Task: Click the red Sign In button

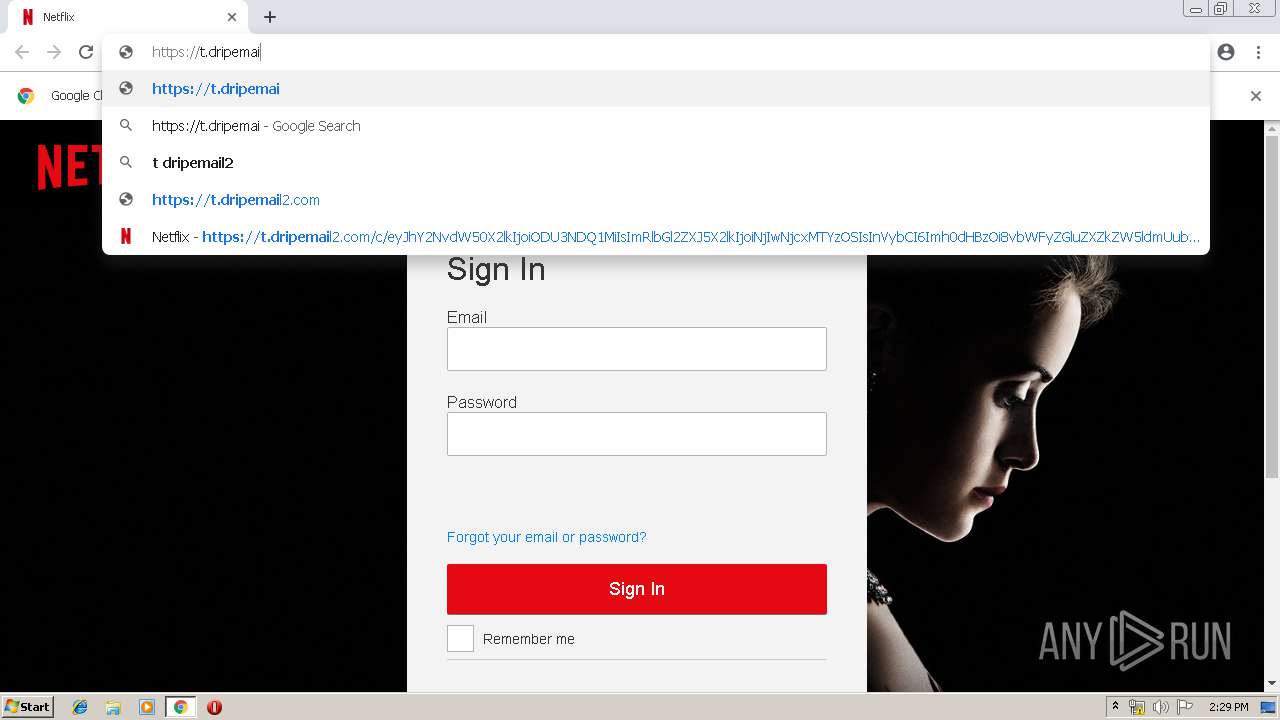Action: 637,589
